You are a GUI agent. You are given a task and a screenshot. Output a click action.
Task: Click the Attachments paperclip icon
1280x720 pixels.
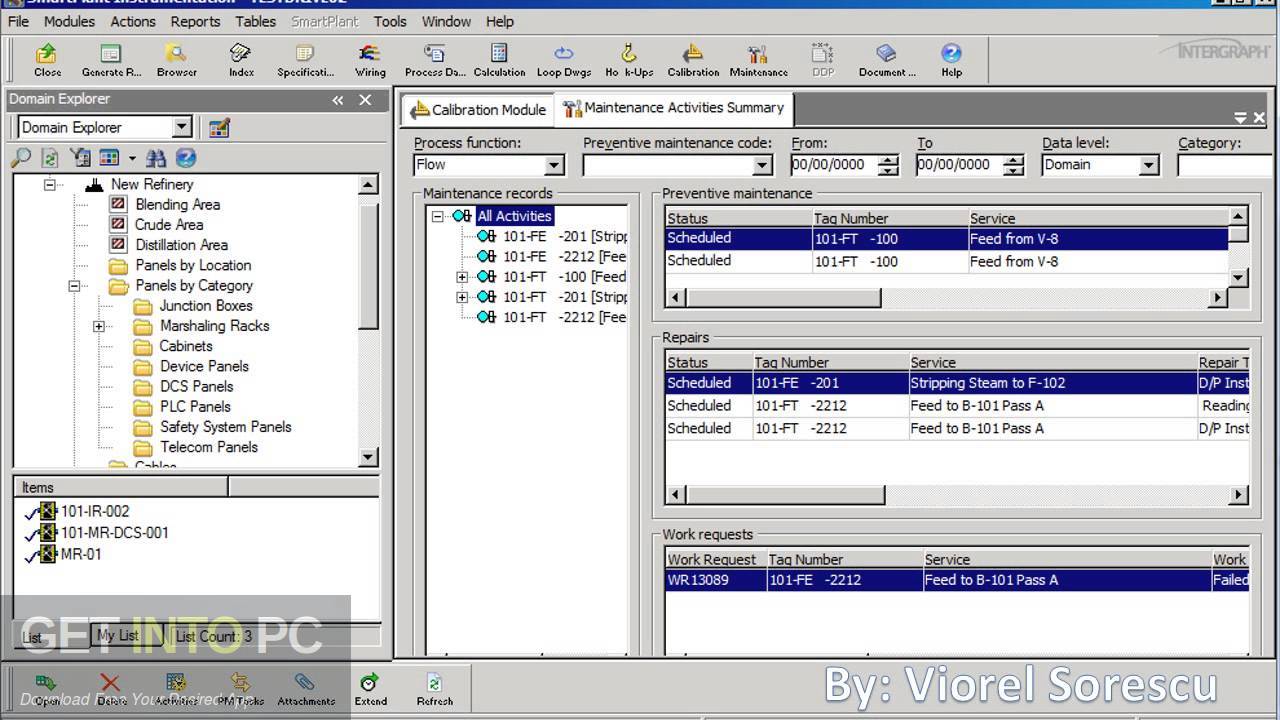click(306, 689)
